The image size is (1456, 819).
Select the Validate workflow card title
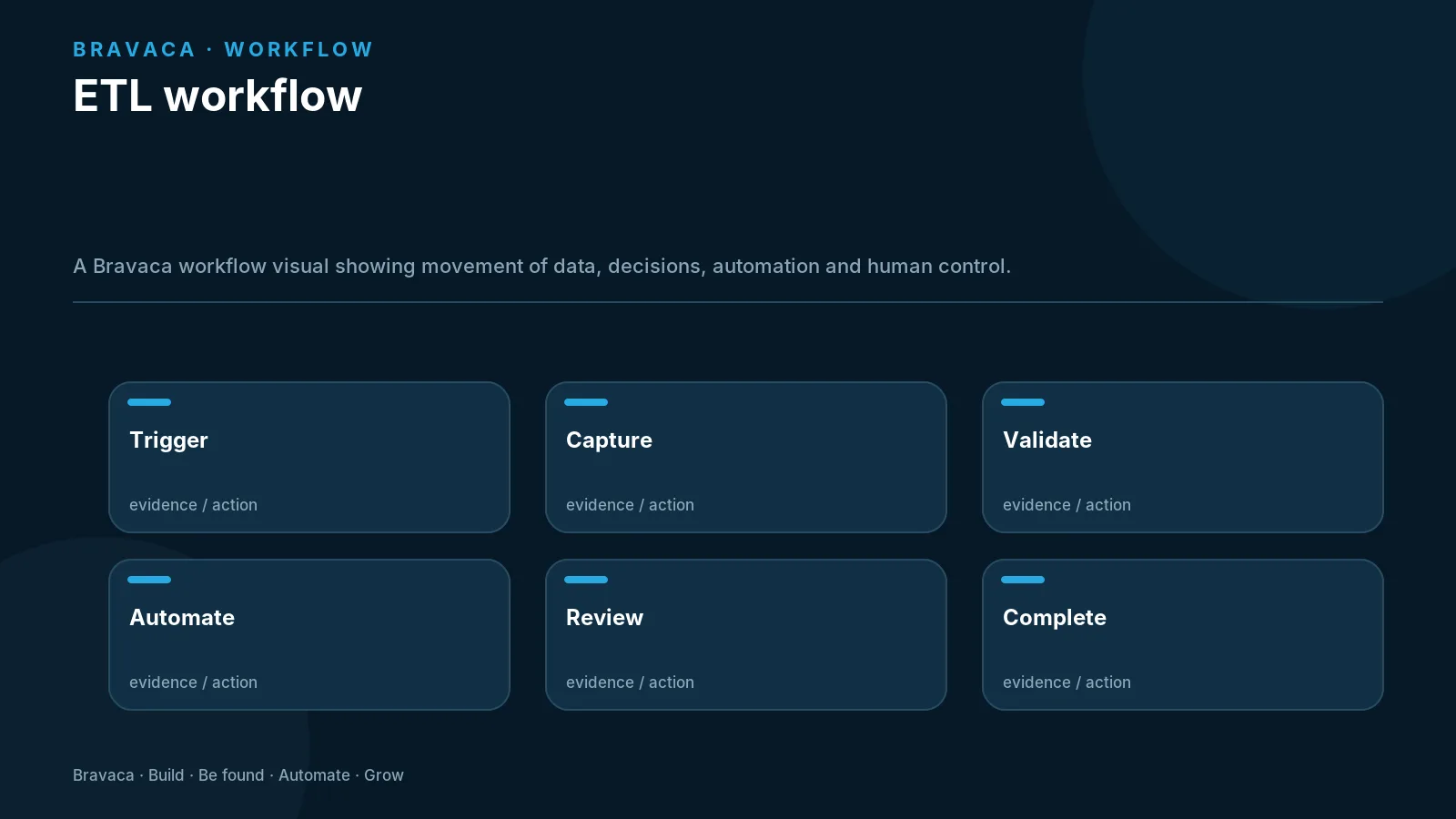(1047, 440)
